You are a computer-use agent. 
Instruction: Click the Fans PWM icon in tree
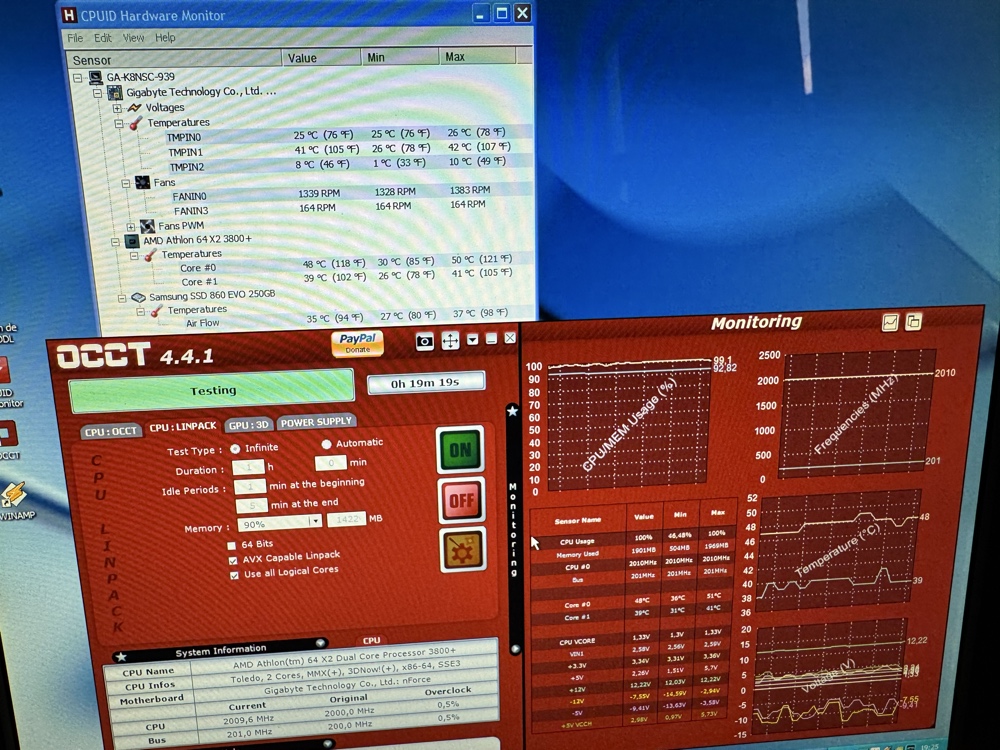click(147, 226)
